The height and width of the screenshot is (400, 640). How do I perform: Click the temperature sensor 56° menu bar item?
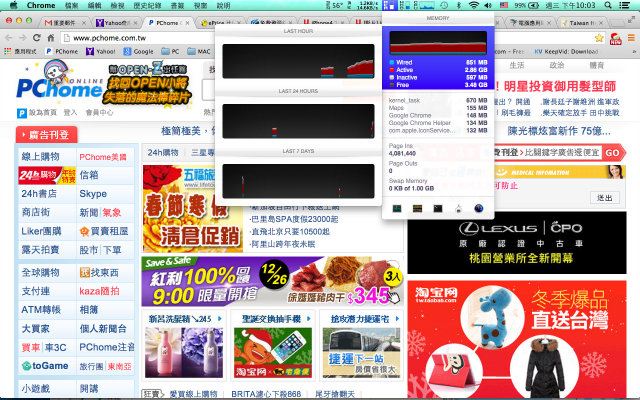tap(335, 5)
